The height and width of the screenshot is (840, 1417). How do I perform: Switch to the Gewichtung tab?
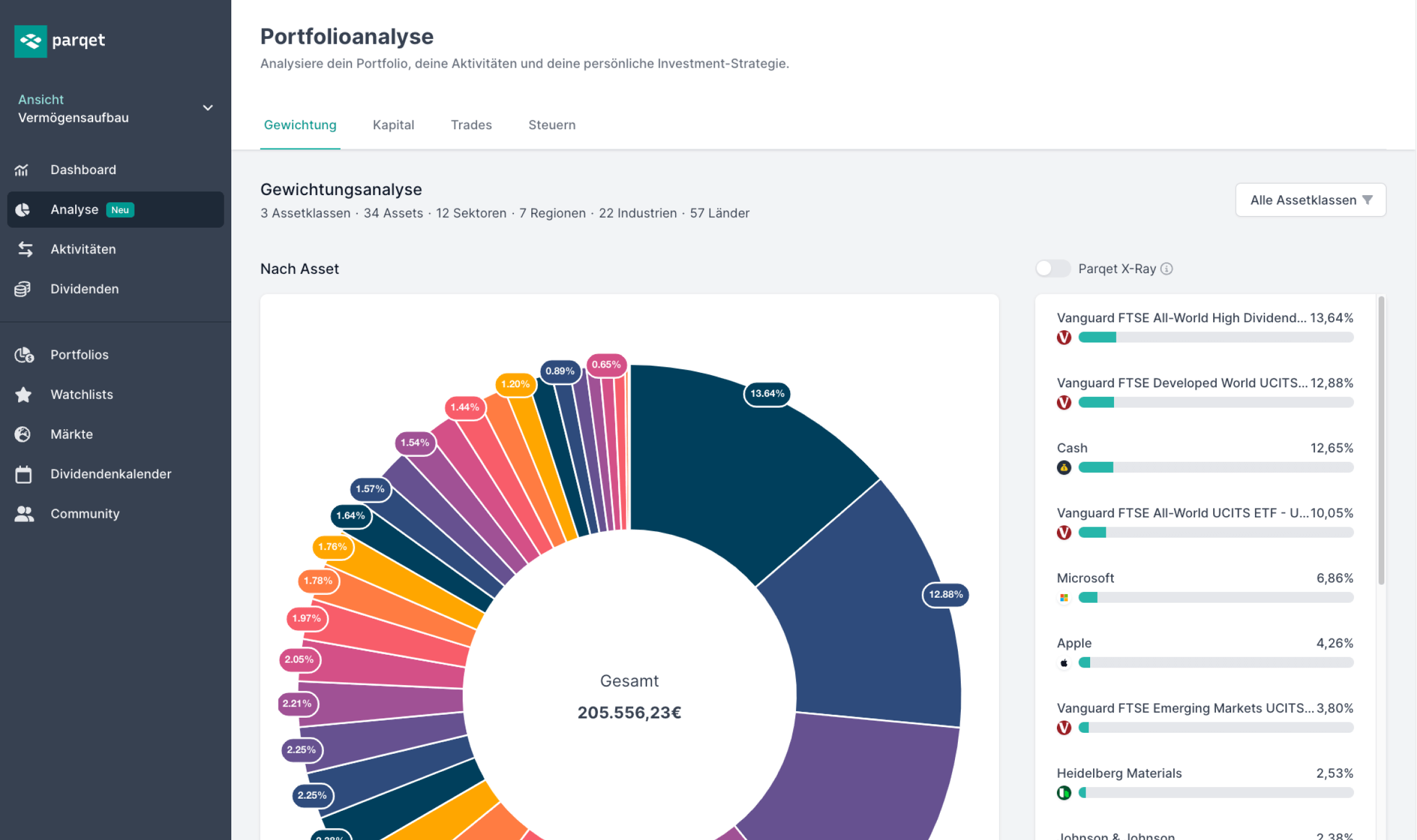click(300, 125)
